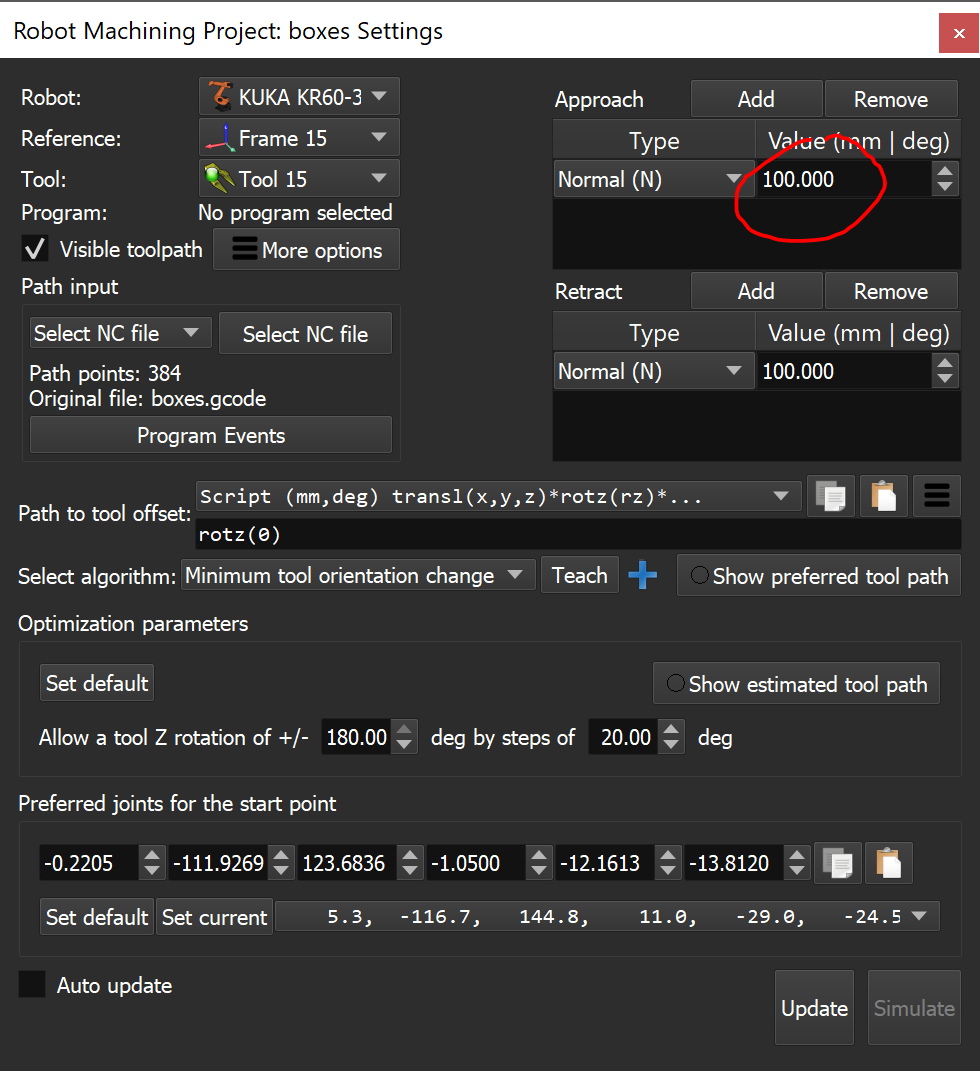The width and height of the screenshot is (980, 1071).
Task: Select Show estimated tool path option
Action: point(676,684)
